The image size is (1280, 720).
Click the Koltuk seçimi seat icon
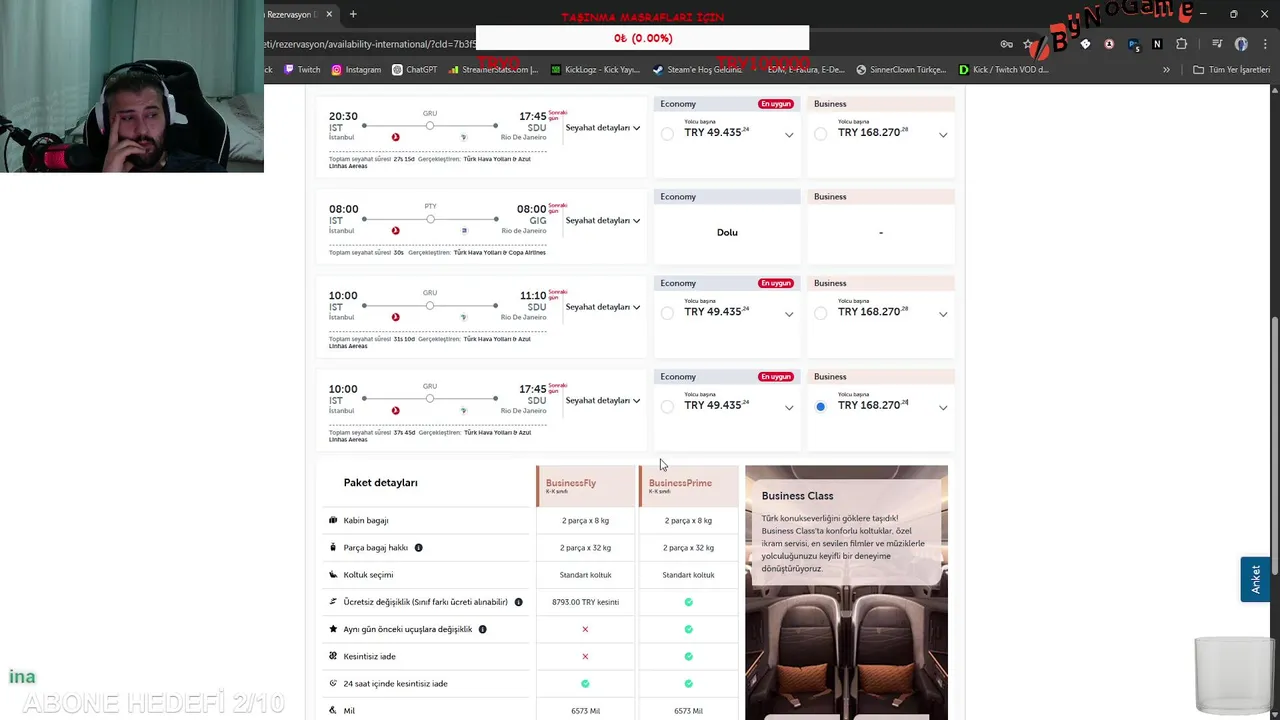[333, 575]
